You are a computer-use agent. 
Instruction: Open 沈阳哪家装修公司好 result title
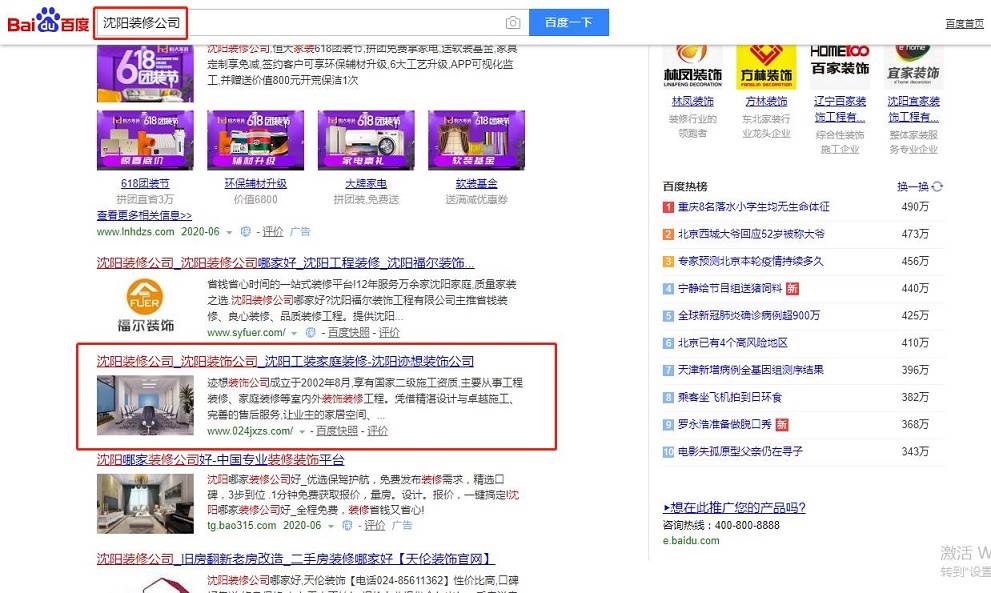[x=221, y=460]
